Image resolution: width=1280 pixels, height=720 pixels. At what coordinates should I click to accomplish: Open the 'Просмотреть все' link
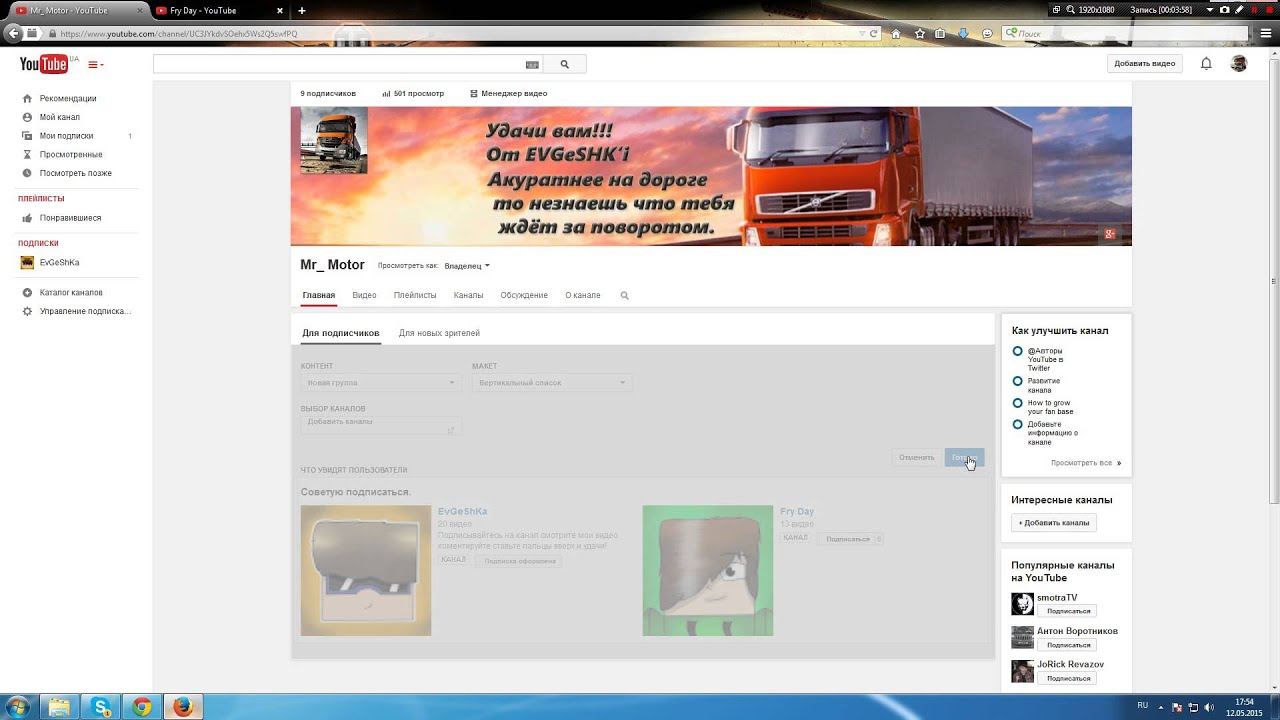pyautogui.click(x=1086, y=463)
